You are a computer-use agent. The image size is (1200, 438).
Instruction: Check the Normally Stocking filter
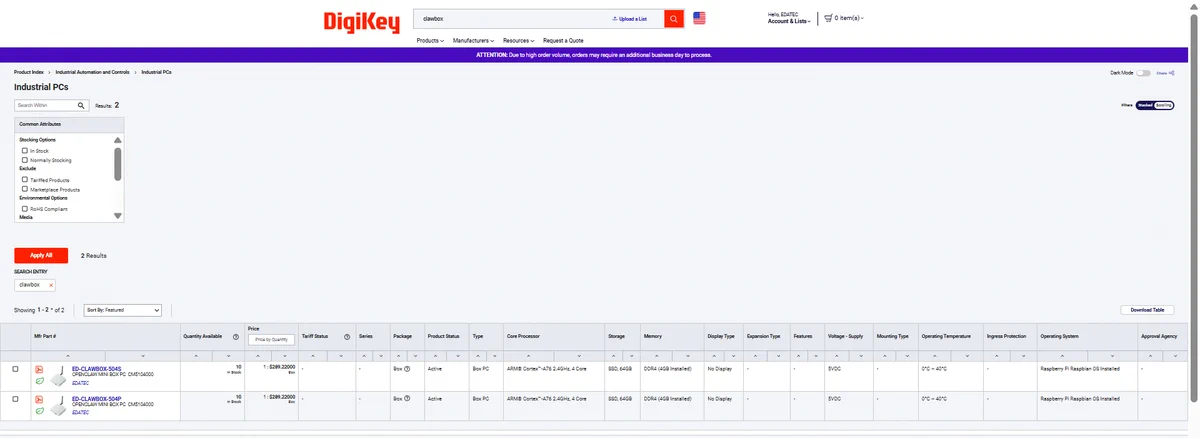[25, 160]
